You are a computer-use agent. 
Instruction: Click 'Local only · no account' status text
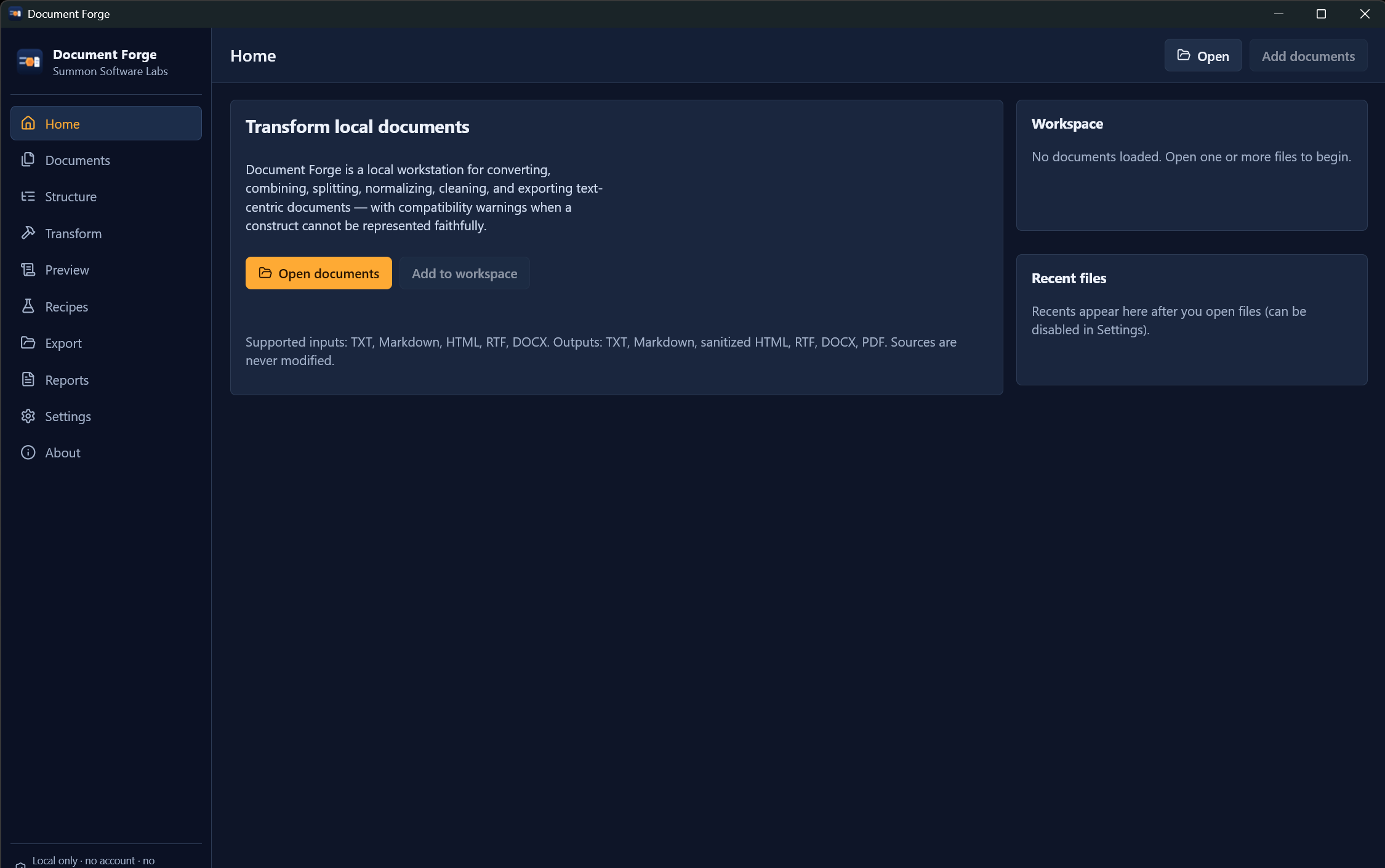coord(94,860)
